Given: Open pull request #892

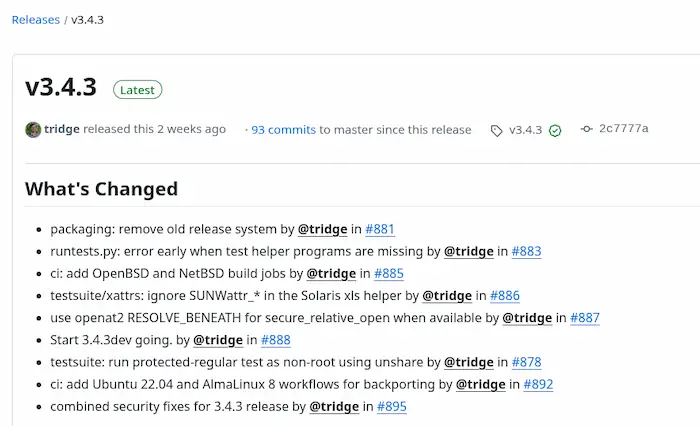Looking at the screenshot, I should click(x=538, y=384).
